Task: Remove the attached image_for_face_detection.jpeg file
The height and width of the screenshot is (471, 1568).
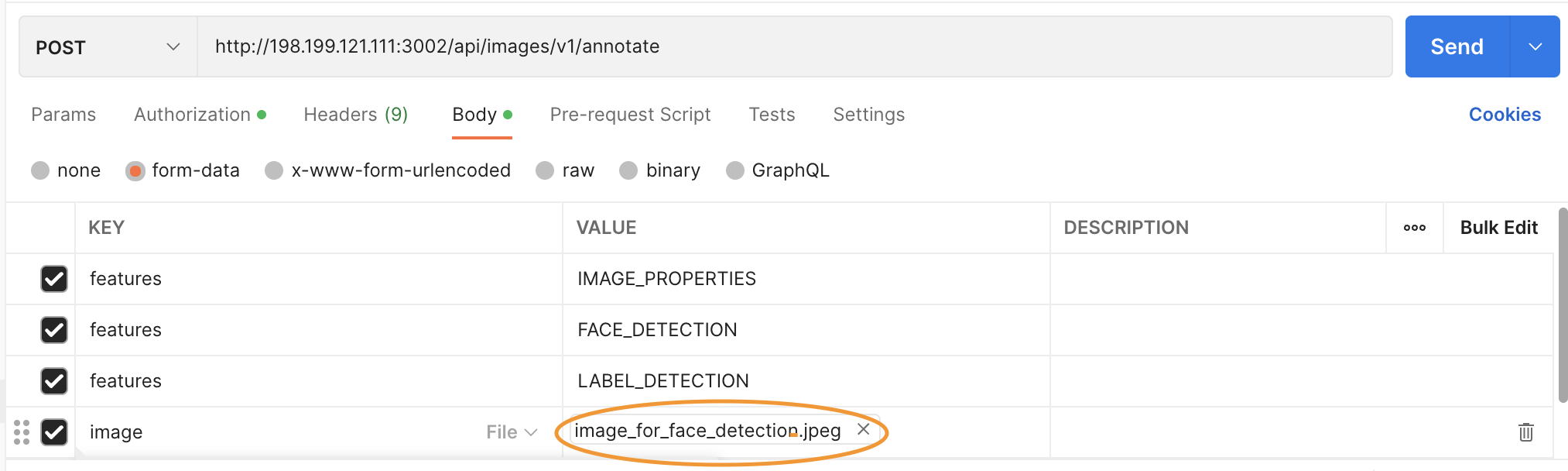Action: (864, 430)
